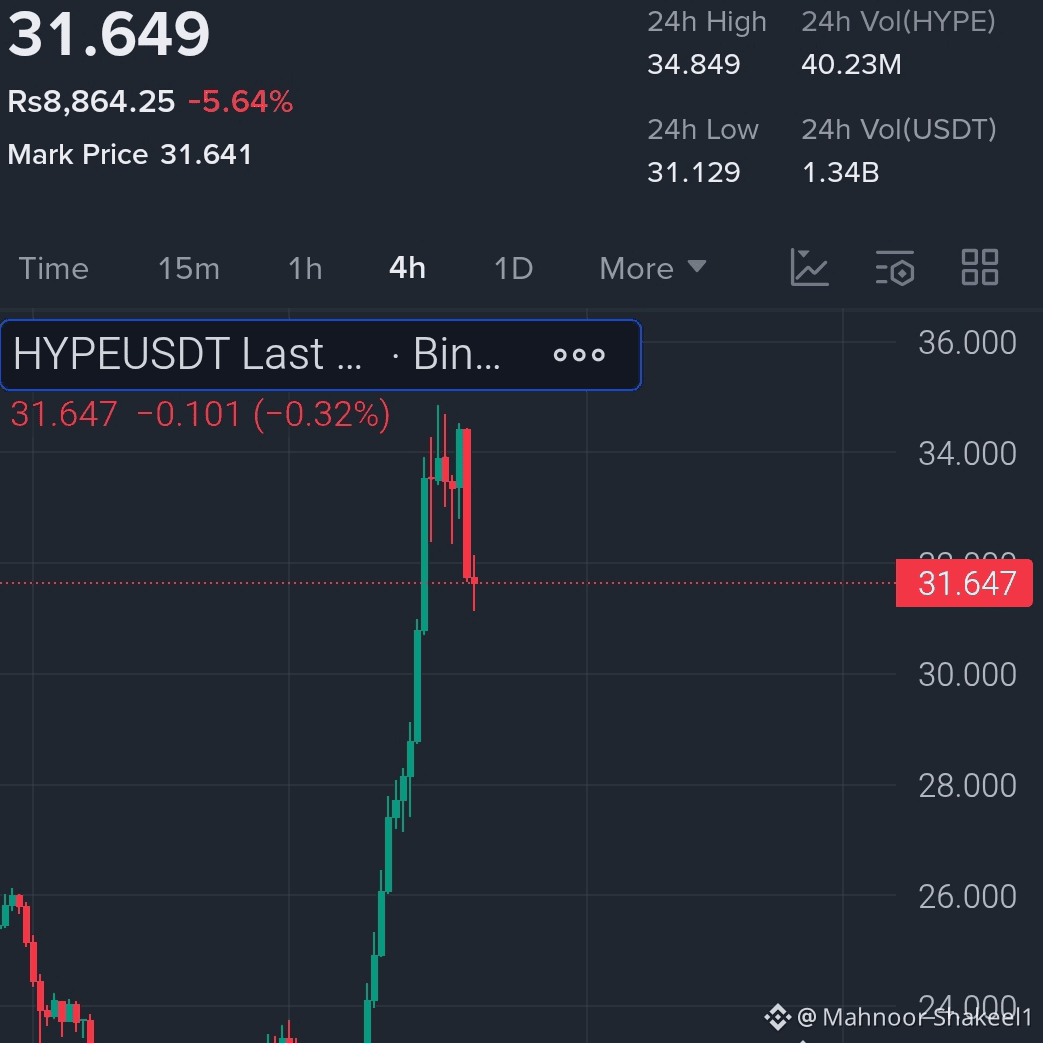Expand the More intervals dropdown
This screenshot has height=1043, width=1043.
[x=652, y=269]
